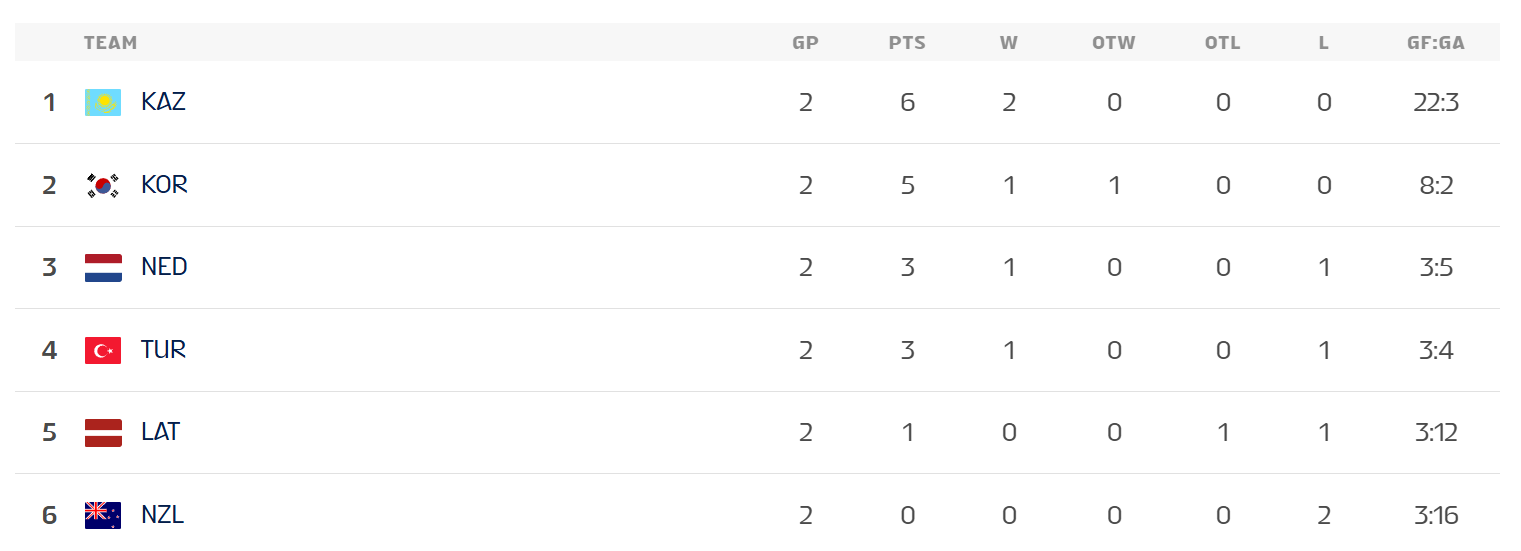
Task: Click the New Zealand flag icon
Action: (x=103, y=515)
